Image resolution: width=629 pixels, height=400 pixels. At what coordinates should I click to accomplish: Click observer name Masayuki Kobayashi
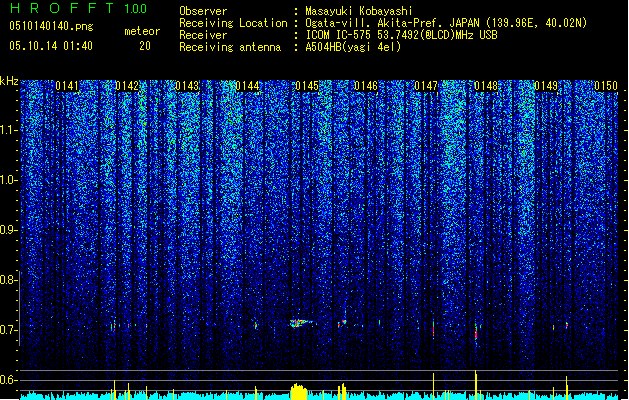click(359, 11)
